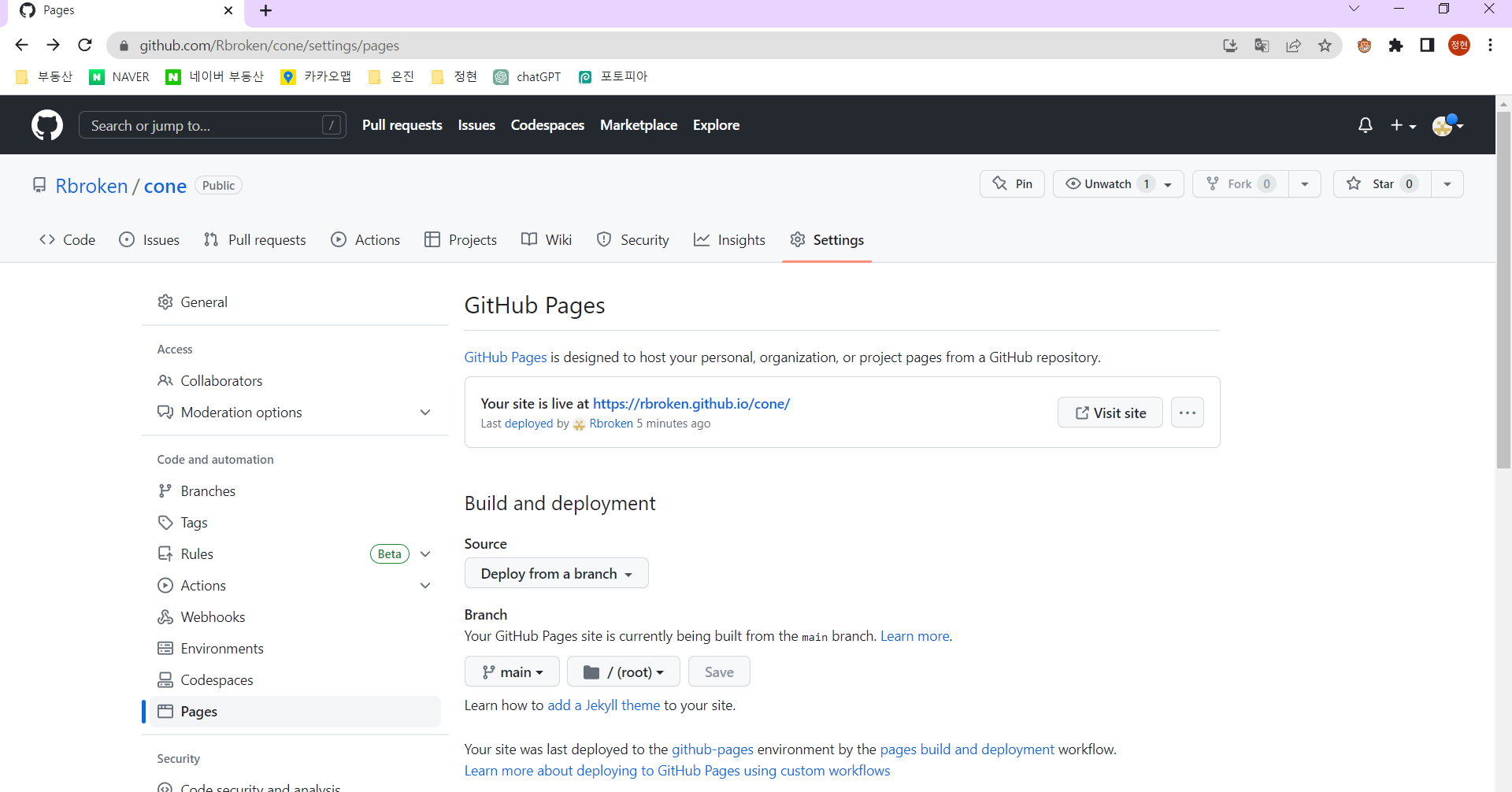Image resolution: width=1512 pixels, height=792 pixels.
Task: Focus the Search or jump to field
Action: click(213, 125)
